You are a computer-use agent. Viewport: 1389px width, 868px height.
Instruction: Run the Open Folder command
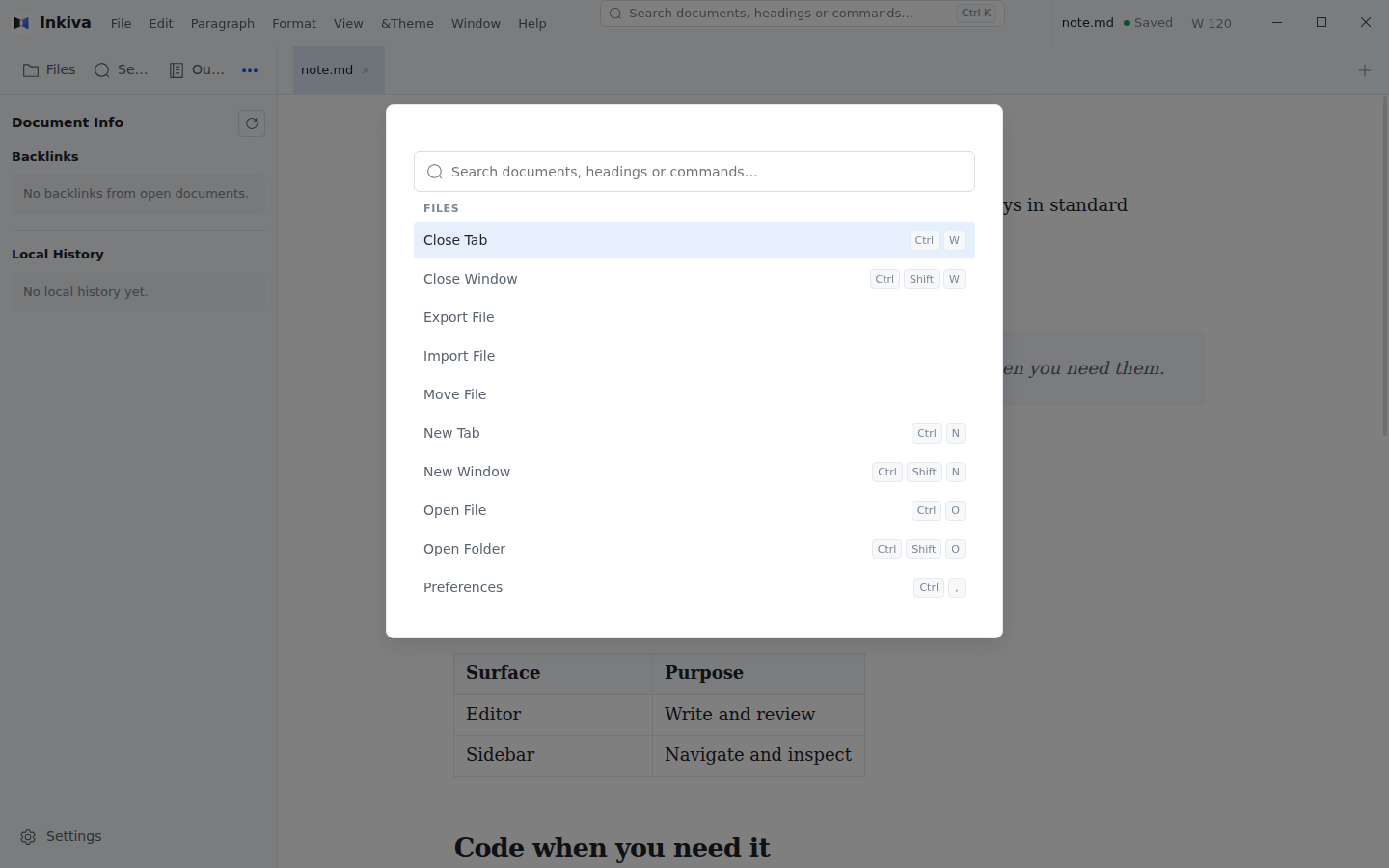(694, 549)
